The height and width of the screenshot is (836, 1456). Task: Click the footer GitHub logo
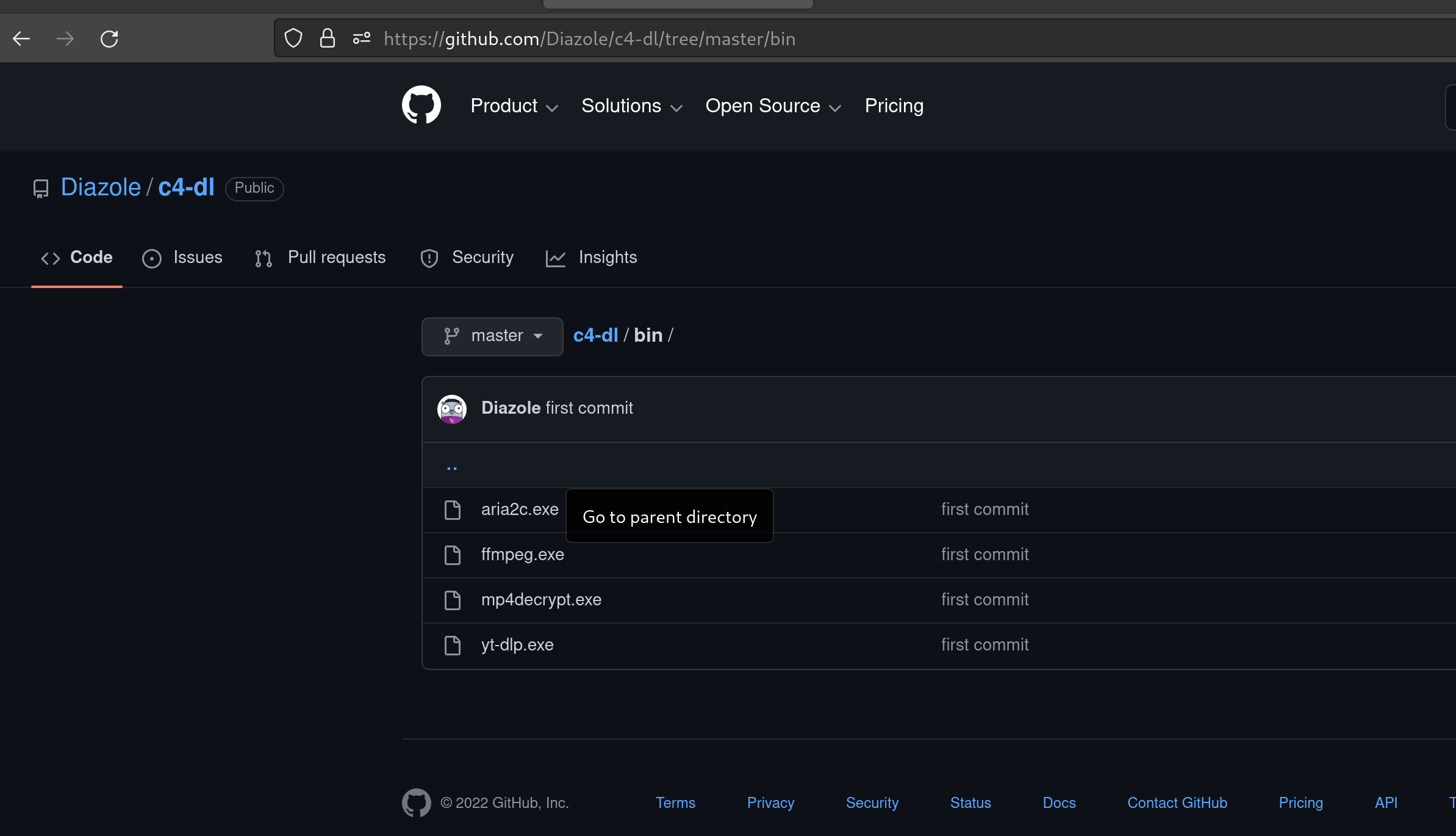coord(416,802)
